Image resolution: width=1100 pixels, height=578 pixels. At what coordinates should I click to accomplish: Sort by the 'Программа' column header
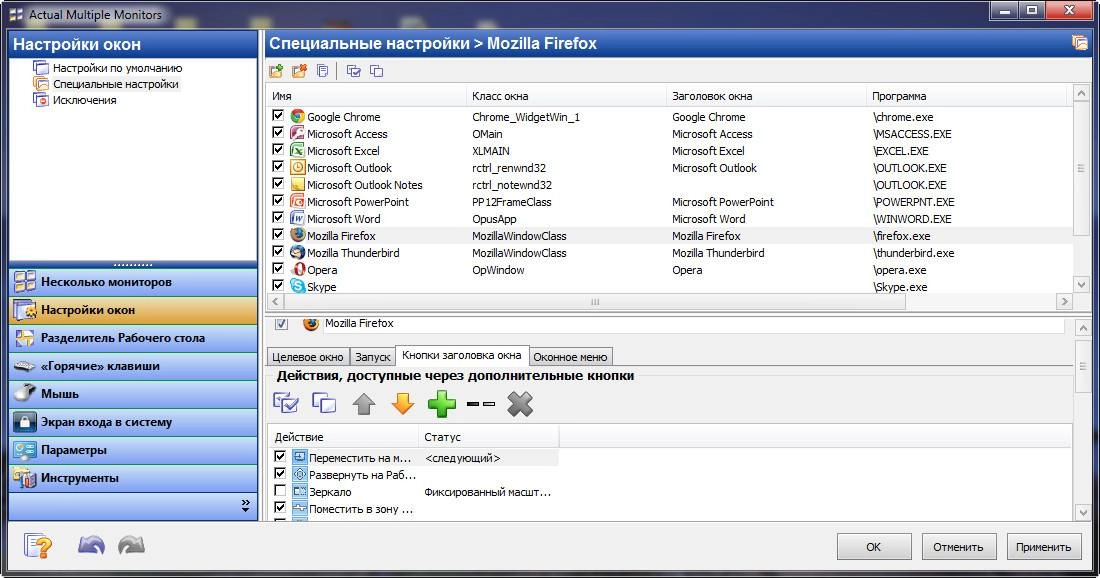pos(966,96)
